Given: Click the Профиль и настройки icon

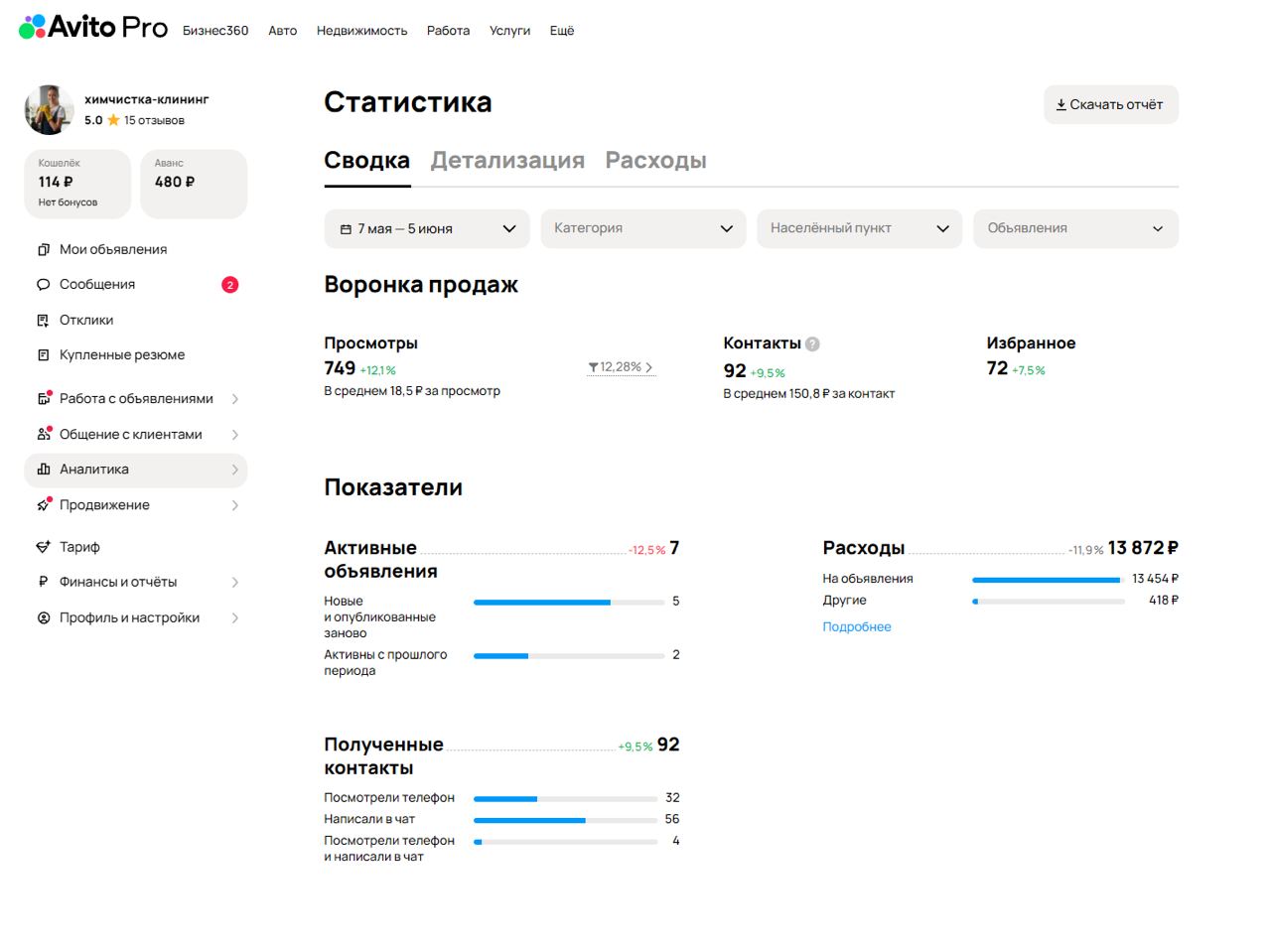Looking at the screenshot, I should 43,618.
